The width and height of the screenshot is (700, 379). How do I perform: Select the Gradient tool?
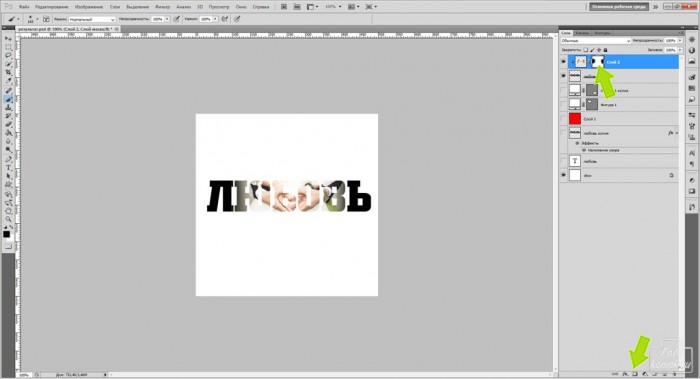click(x=8, y=133)
